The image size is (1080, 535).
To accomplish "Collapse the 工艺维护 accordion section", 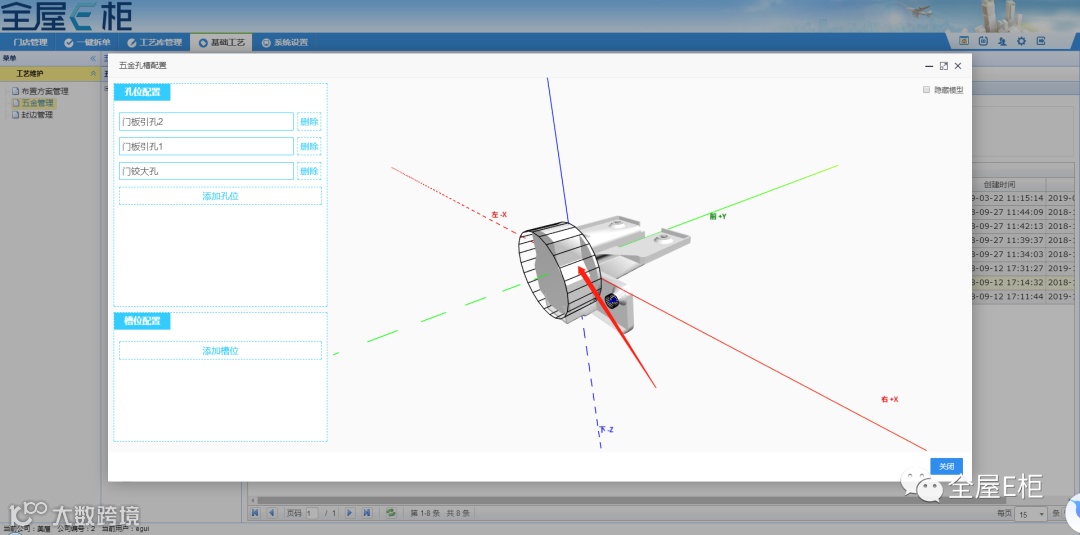I will coord(93,74).
